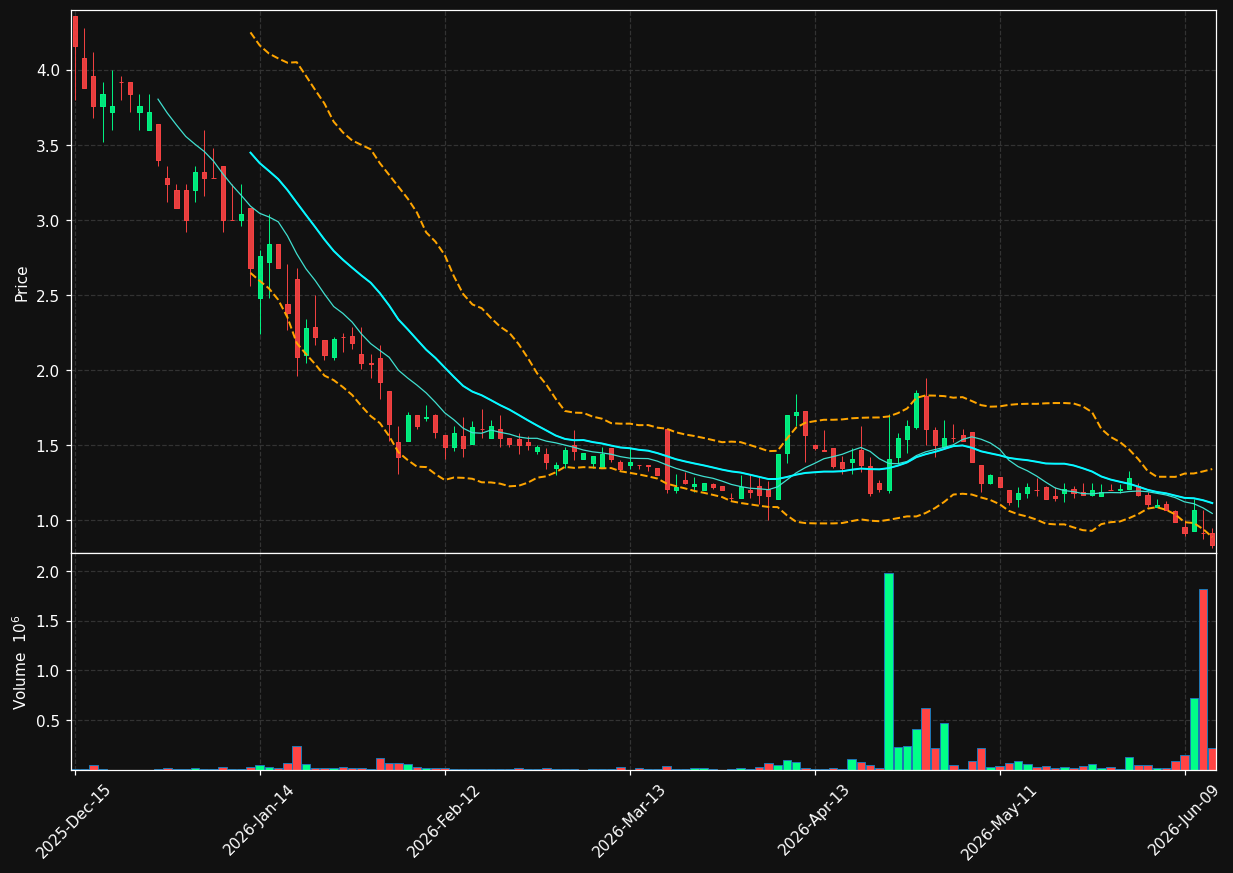Click the 3.0 price tick label
The image size is (1233, 873).
coord(49,220)
